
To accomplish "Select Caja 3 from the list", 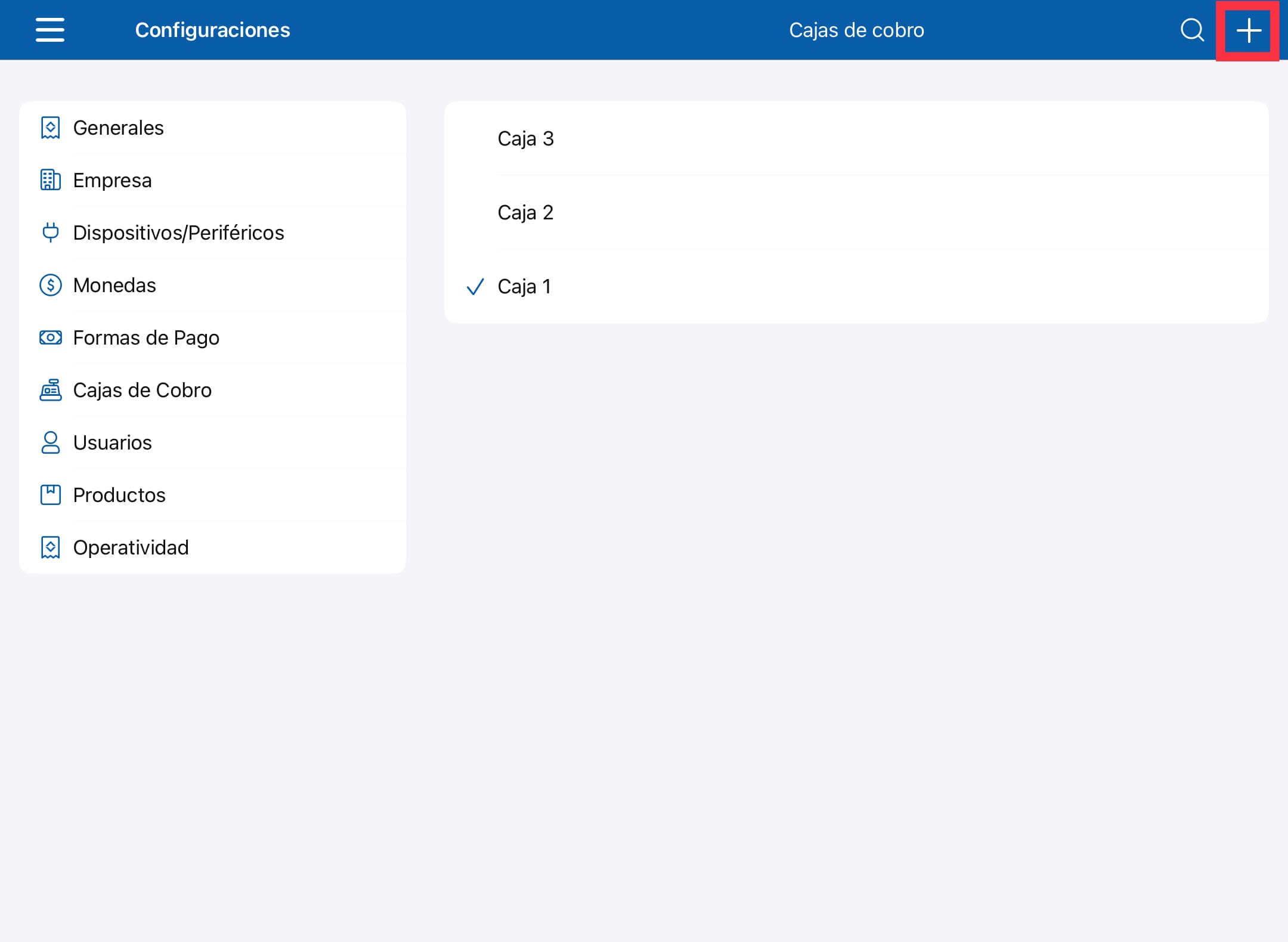I will click(856, 138).
